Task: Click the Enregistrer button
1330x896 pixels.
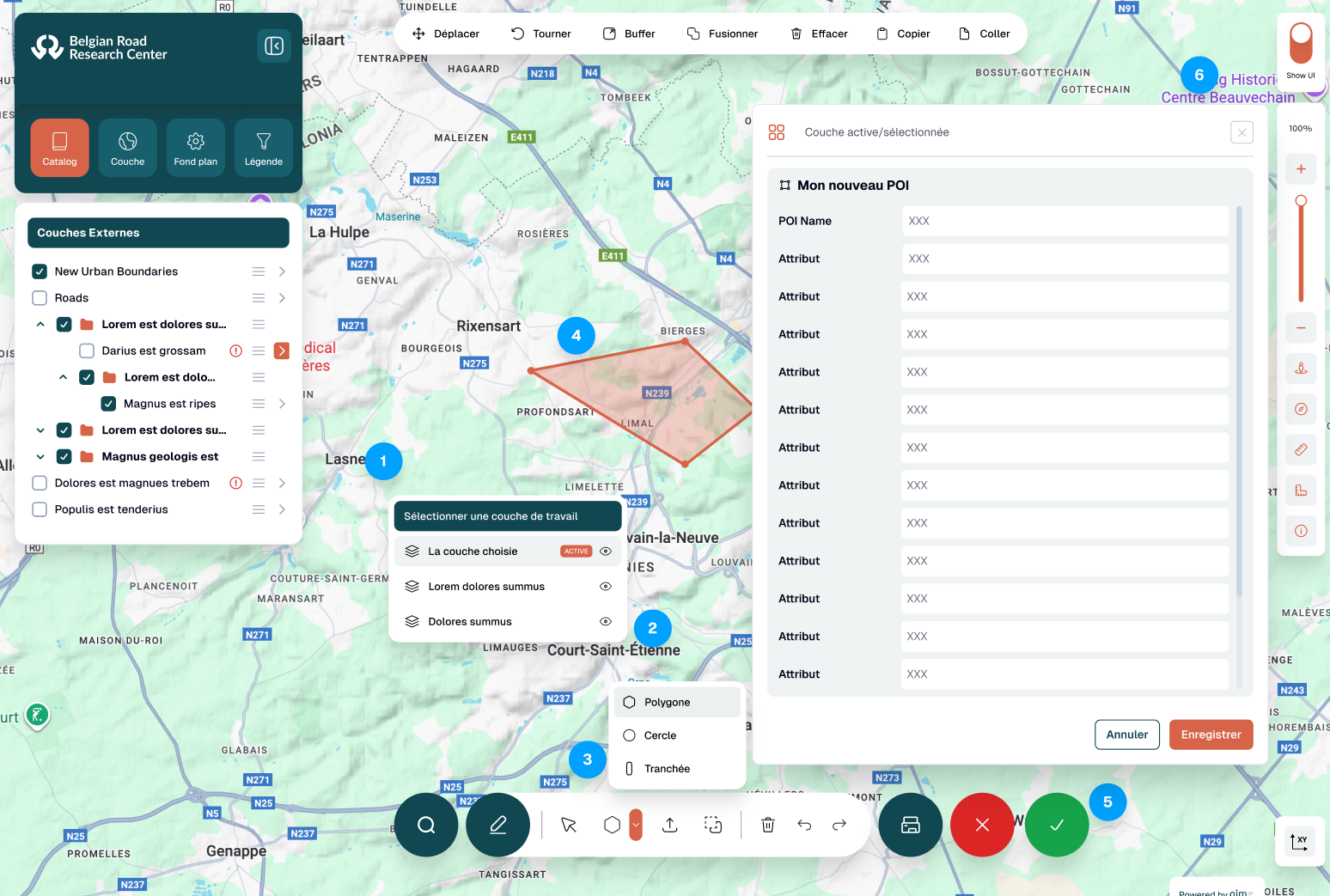Action: click(x=1211, y=734)
